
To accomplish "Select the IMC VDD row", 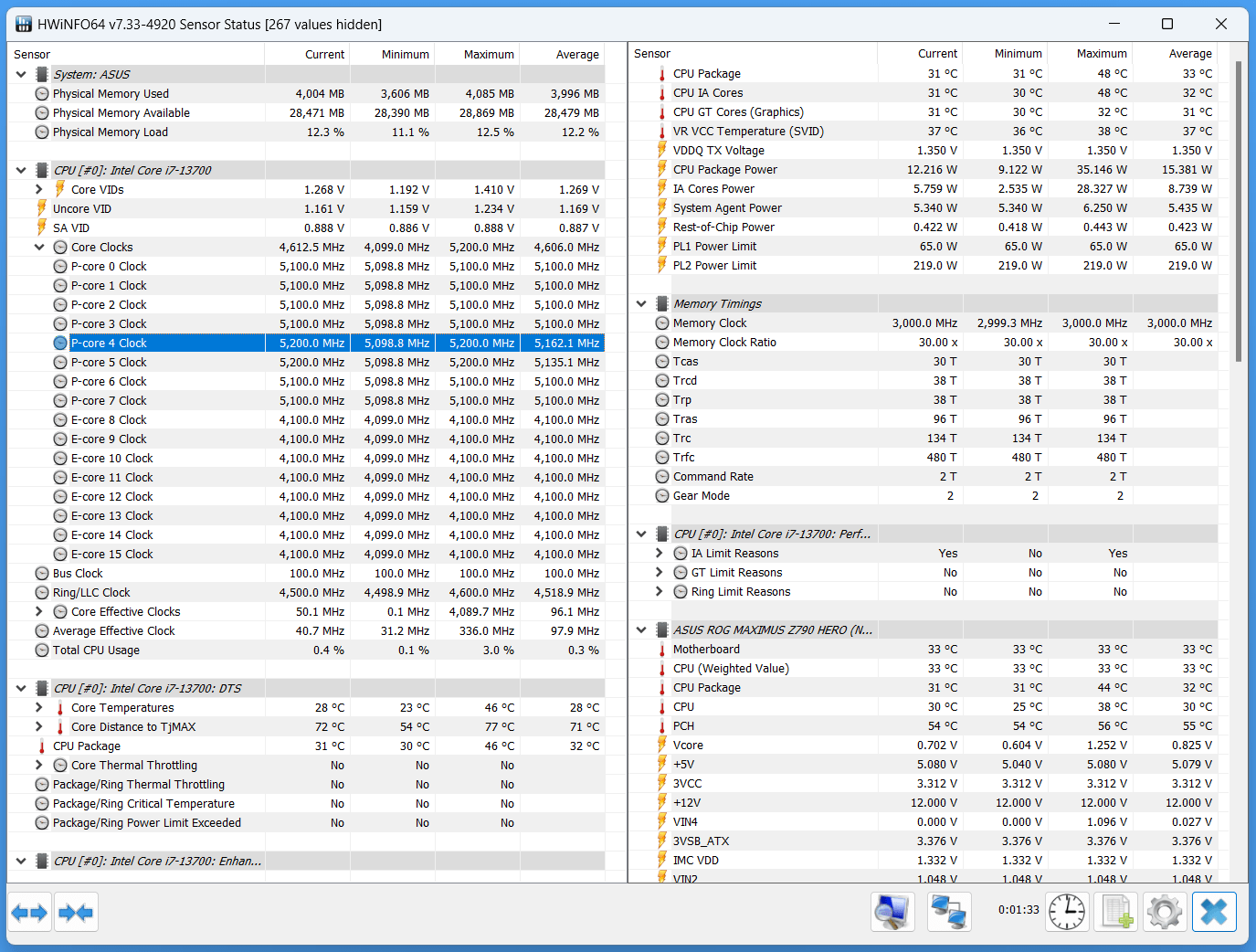I will point(924,860).
